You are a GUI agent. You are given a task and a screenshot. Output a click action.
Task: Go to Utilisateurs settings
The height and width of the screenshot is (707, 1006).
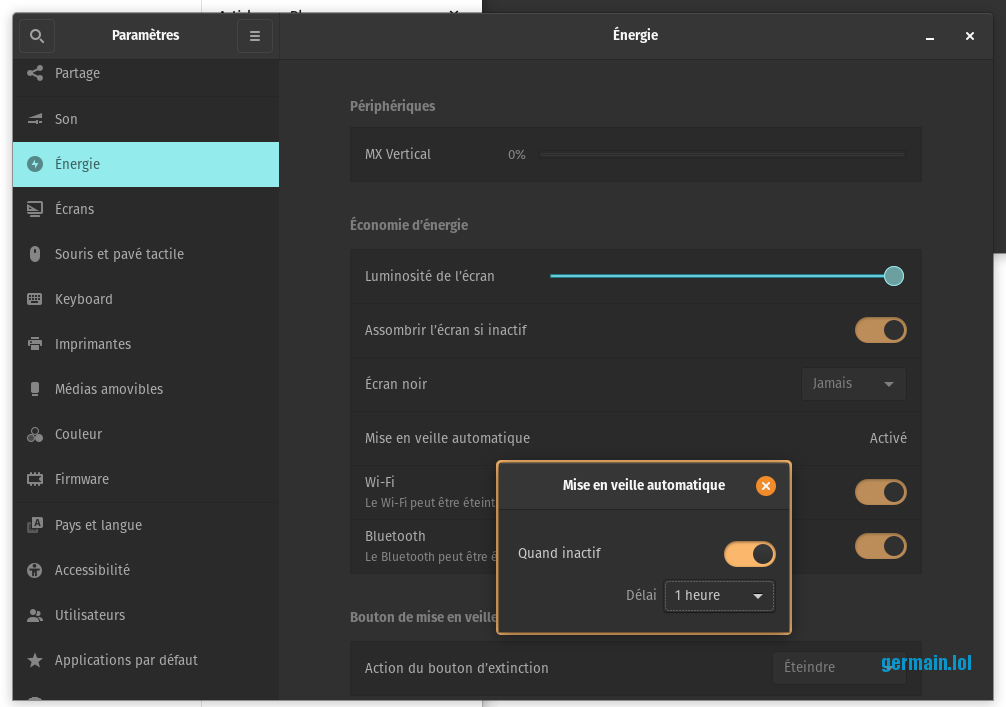click(x=146, y=615)
